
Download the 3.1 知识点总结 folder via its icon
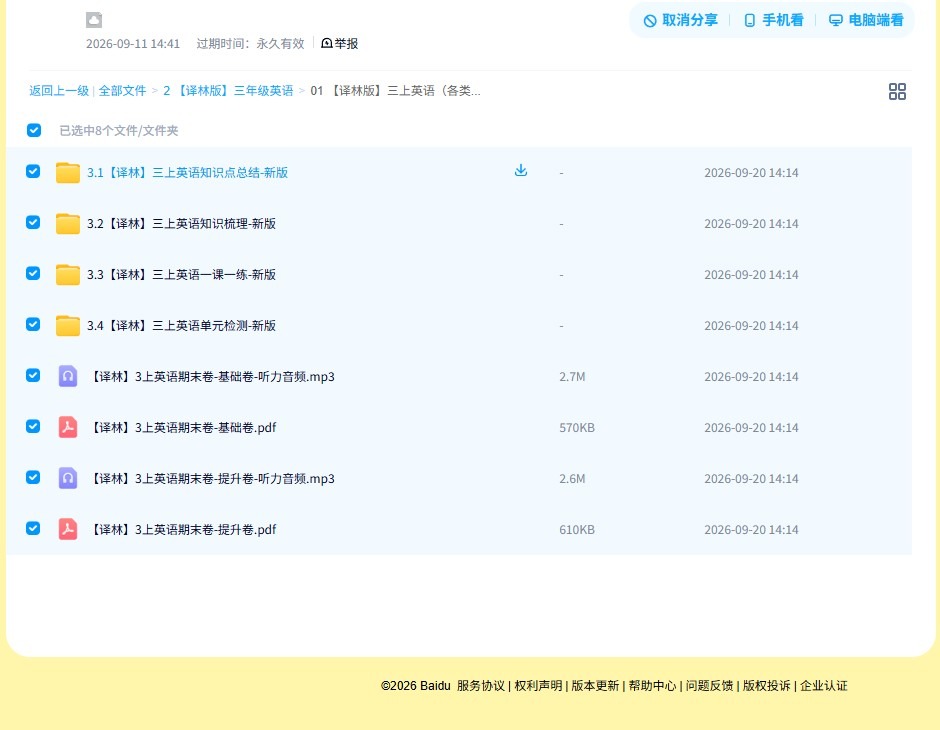[x=521, y=171]
